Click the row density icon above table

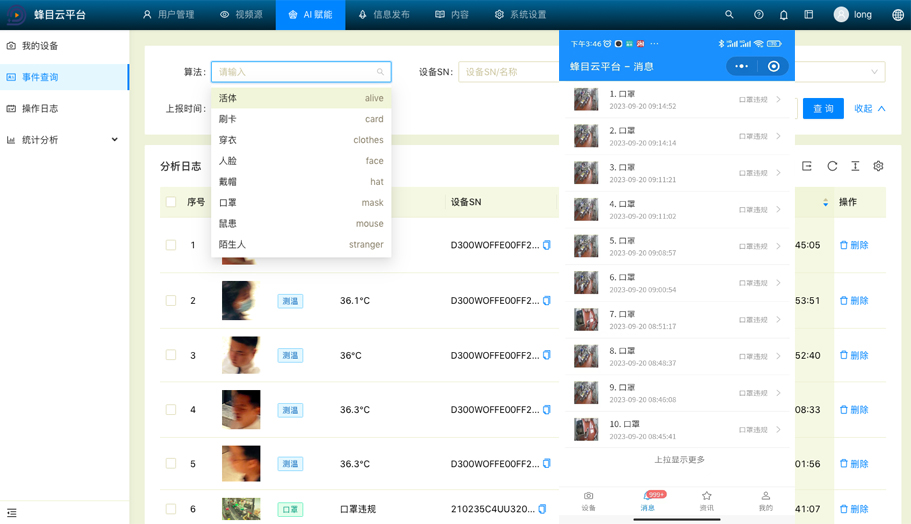pos(855,166)
